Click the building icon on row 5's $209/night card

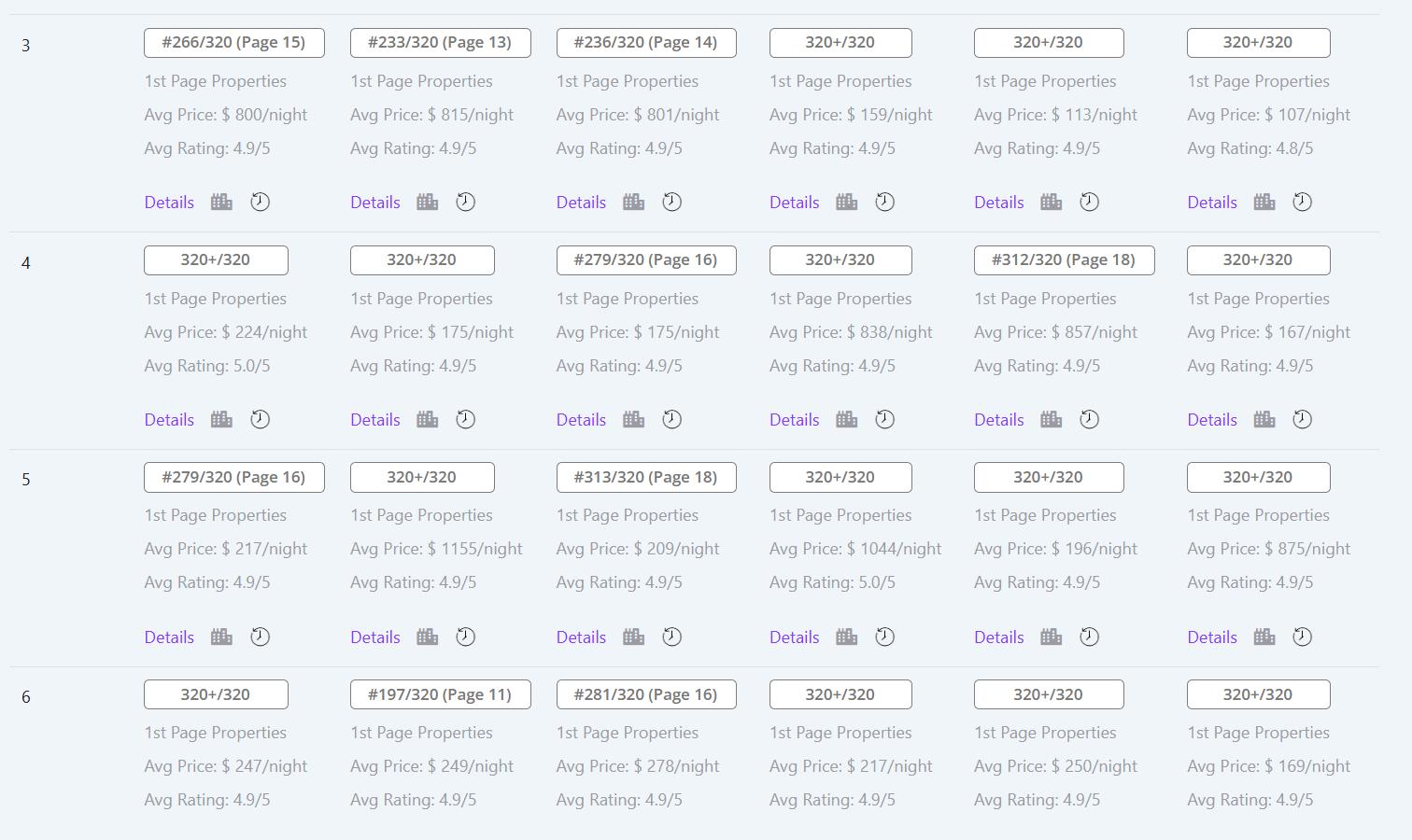click(633, 637)
